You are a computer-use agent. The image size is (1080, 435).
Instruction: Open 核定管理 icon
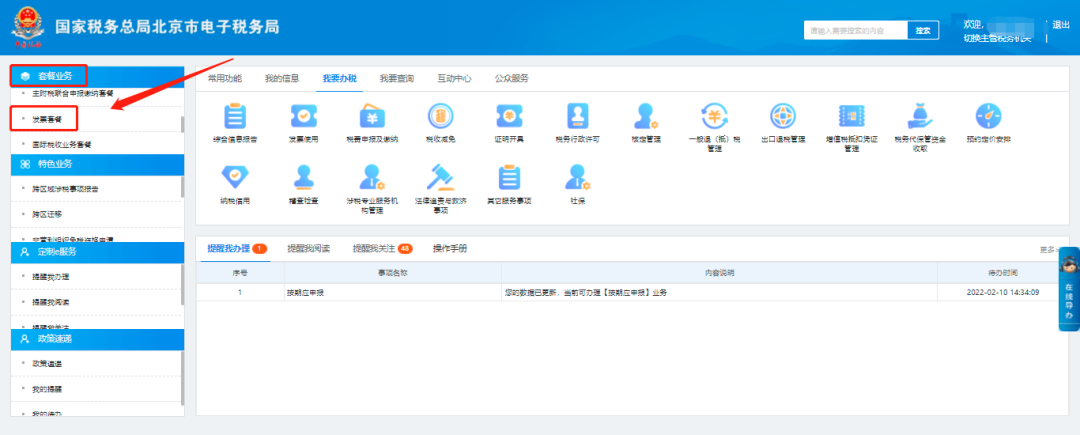click(645, 116)
